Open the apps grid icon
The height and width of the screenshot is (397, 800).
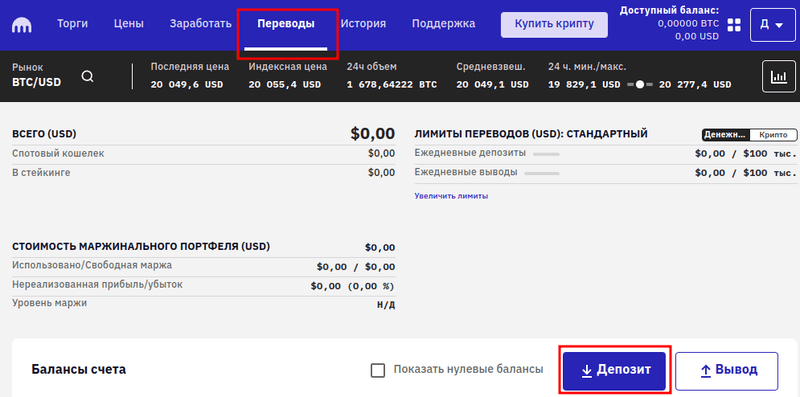pyautogui.click(x=734, y=24)
